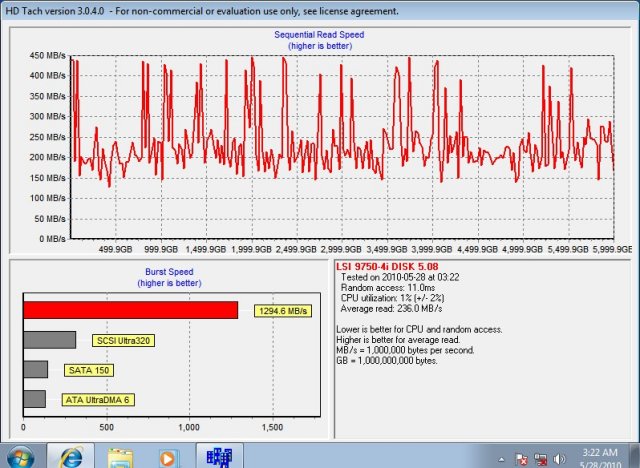
Task: Show hidden tray icons arrow
Action: 502,459
